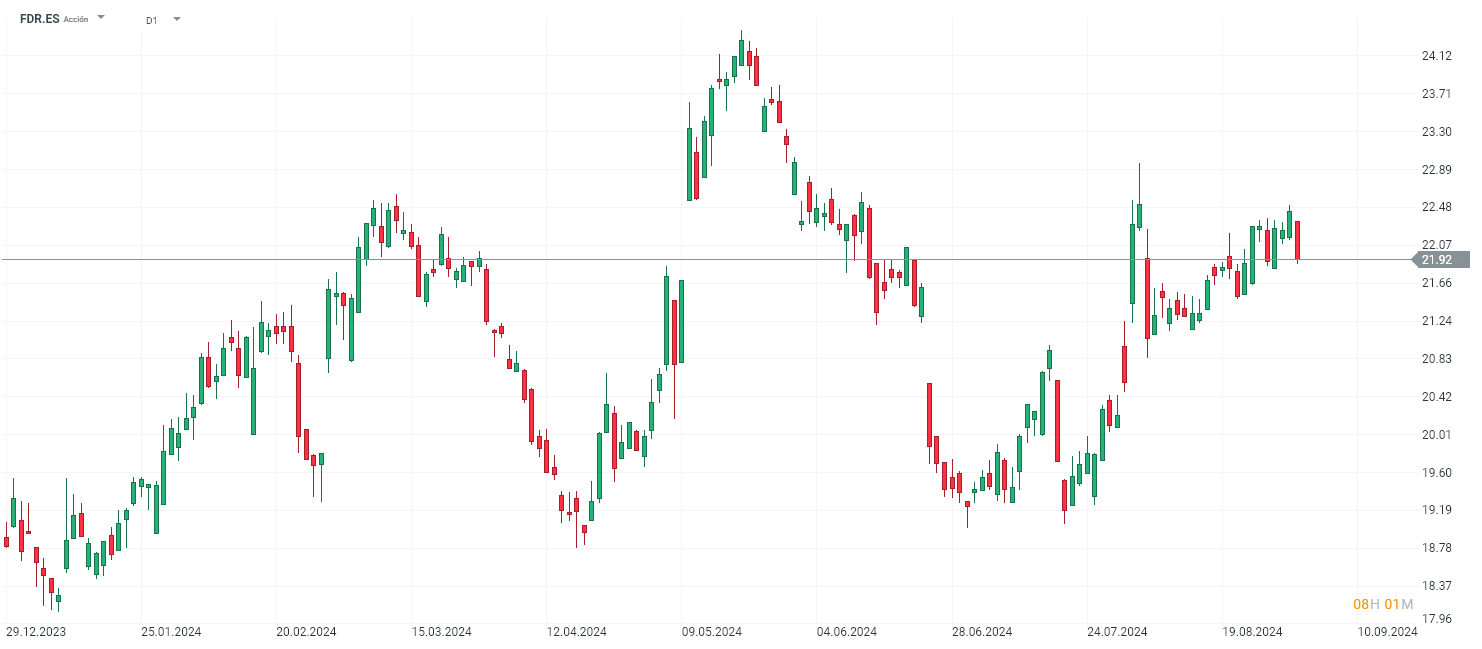1482x649 pixels.
Task: Click the 23.30 price axis label
Action: coord(1437,132)
